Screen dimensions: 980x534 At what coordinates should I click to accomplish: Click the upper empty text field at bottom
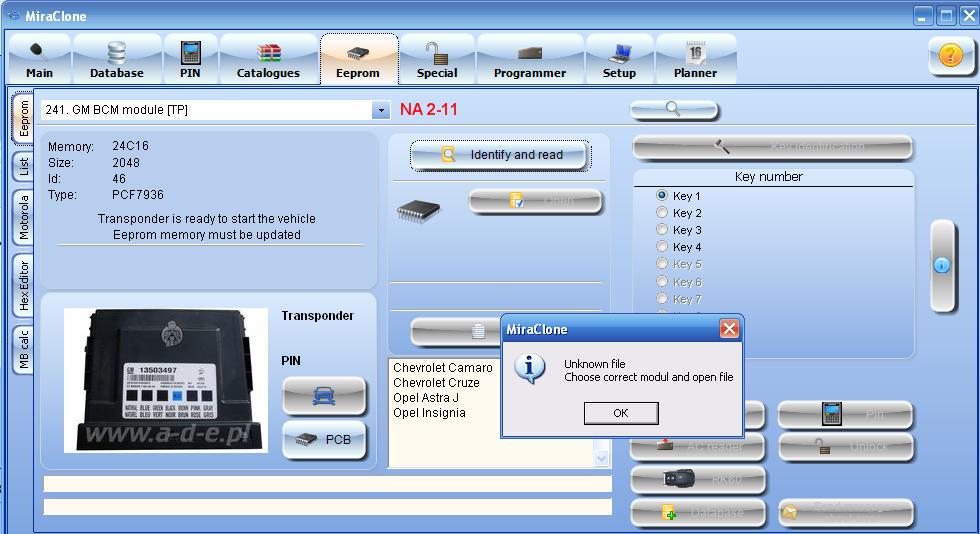click(x=328, y=484)
